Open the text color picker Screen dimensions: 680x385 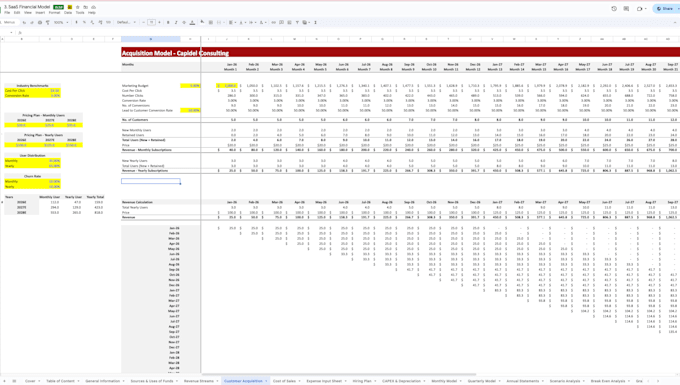click(x=192, y=22)
